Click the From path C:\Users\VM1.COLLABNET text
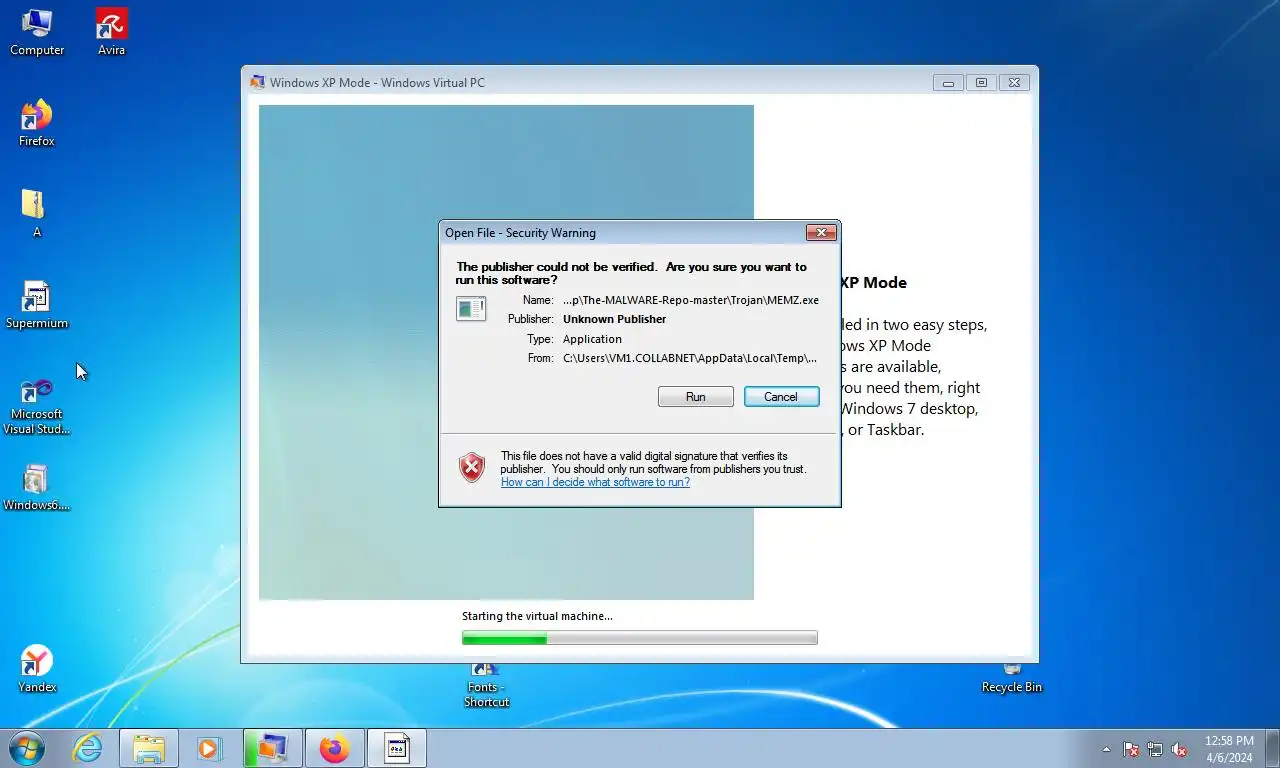Image resolution: width=1280 pixels, height=768 pixels. click(x=690, y=358)
